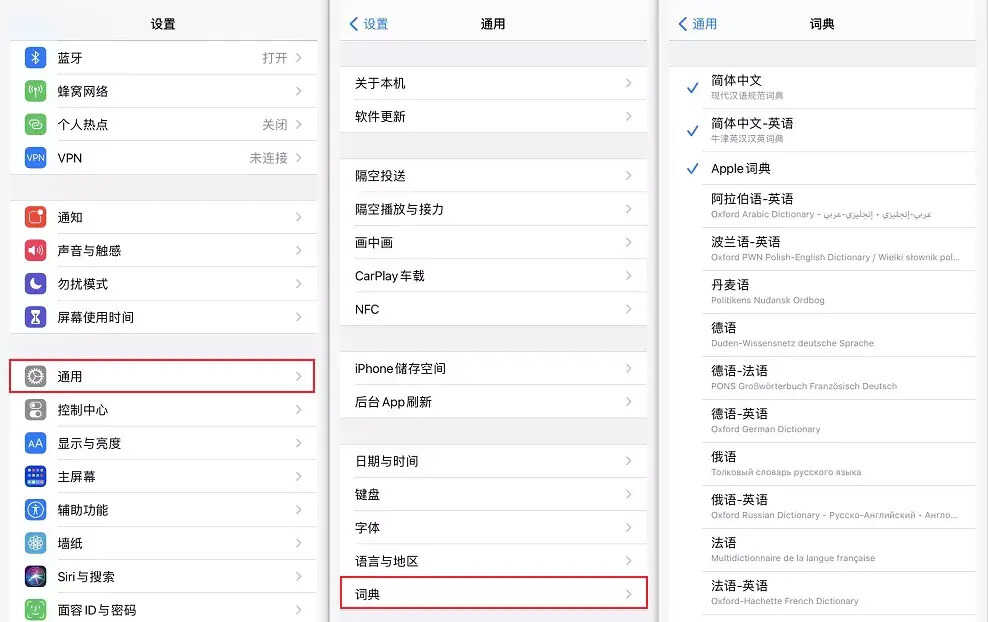
Task: Open 关于本机 via its chevron
Action: pyautogui.click(x=628, y=83)
